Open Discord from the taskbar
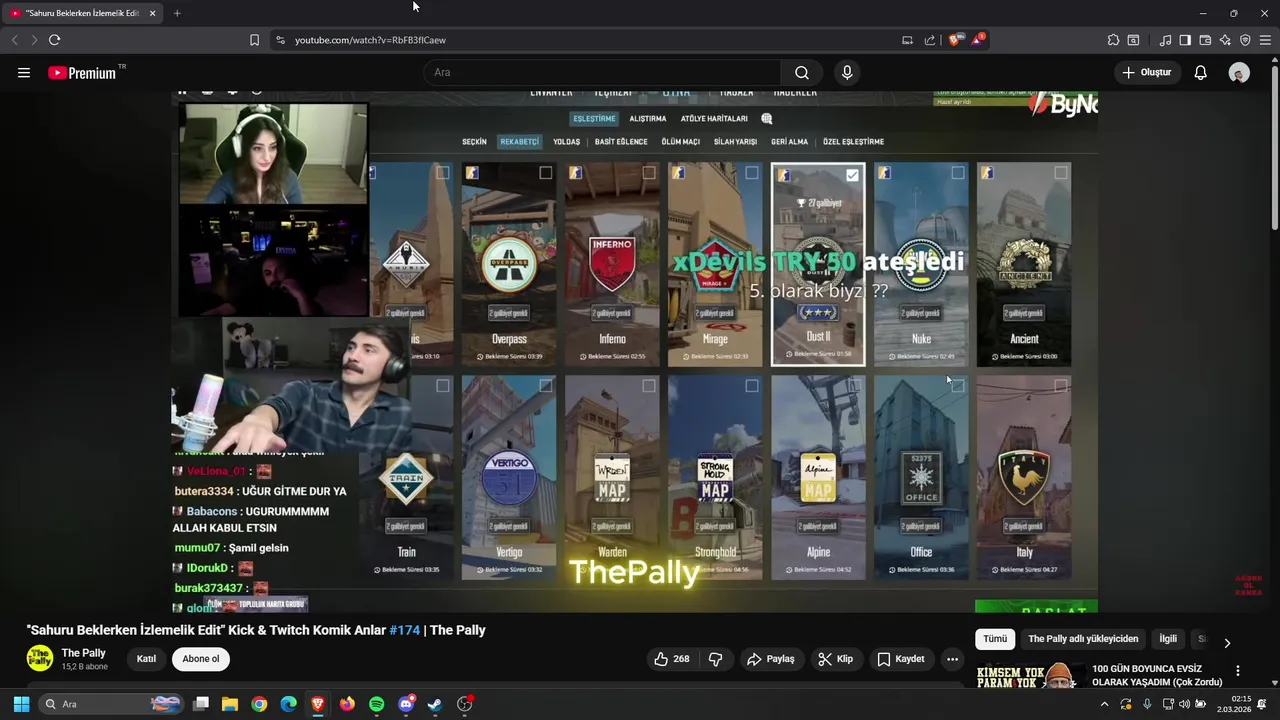The height and width of the screenshot is (720, 1280). (406, 704)
